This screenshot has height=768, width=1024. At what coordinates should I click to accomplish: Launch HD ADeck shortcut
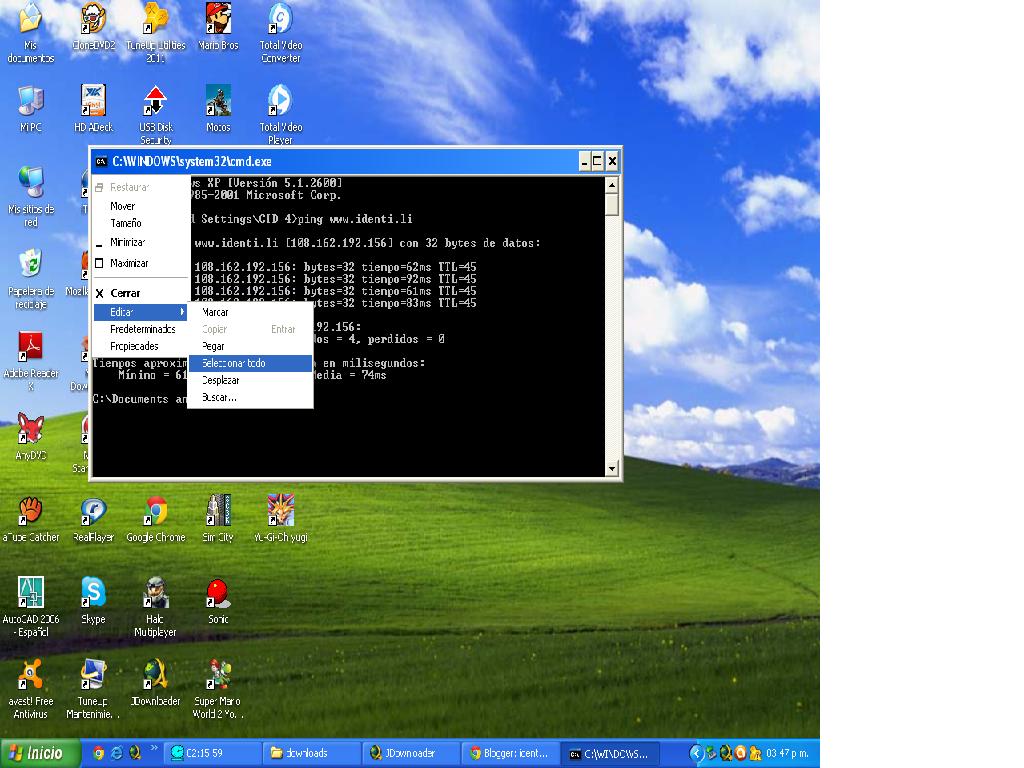click(93, 109)
